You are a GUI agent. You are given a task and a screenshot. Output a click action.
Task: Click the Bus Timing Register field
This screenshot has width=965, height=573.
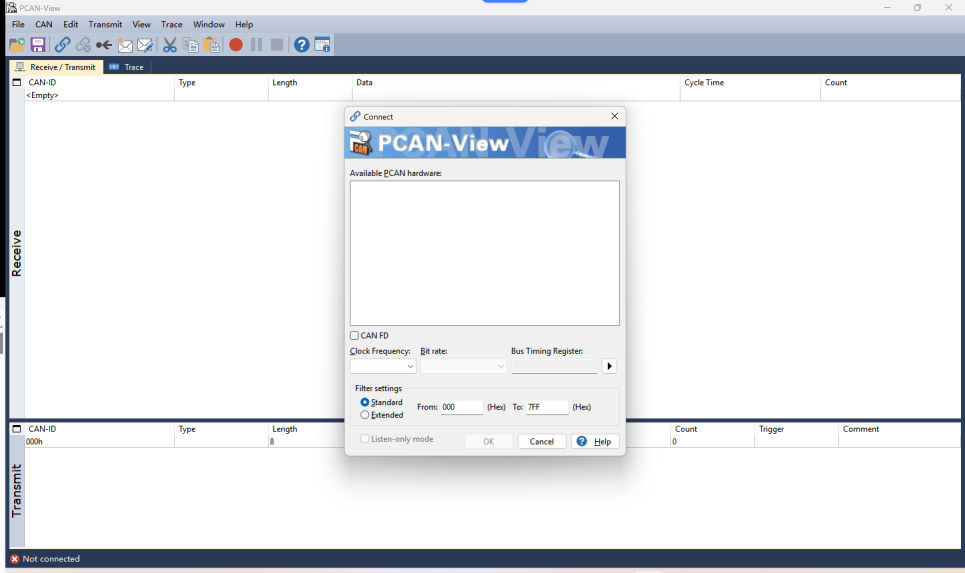pyautogui.click(x=555, y=366)
